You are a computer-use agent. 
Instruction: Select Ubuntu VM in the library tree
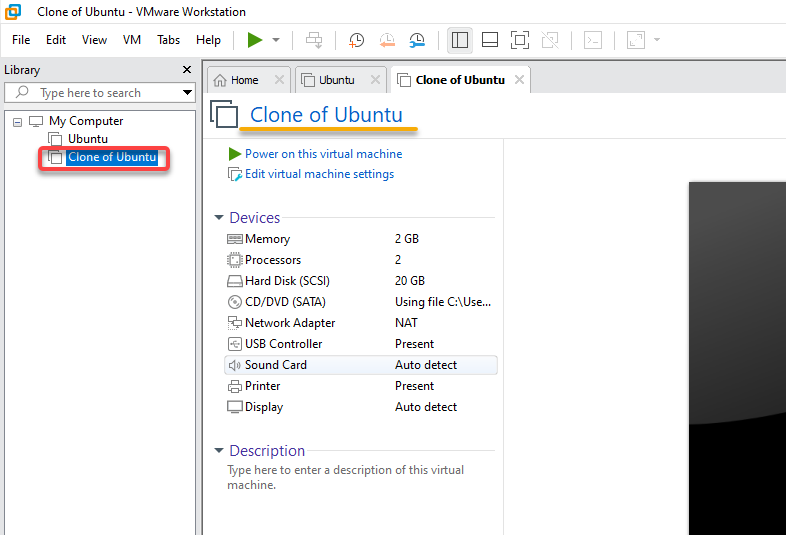(88, 139)
